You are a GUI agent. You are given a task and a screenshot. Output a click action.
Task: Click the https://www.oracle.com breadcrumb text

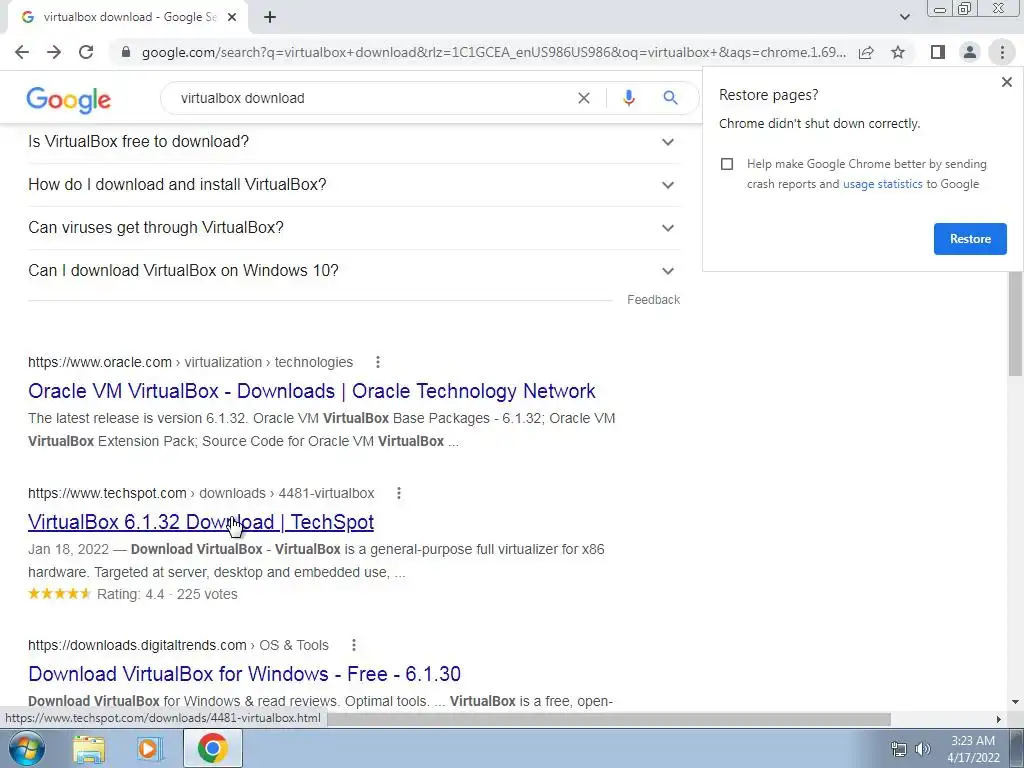pyautogui.click(x=100, y=362)
